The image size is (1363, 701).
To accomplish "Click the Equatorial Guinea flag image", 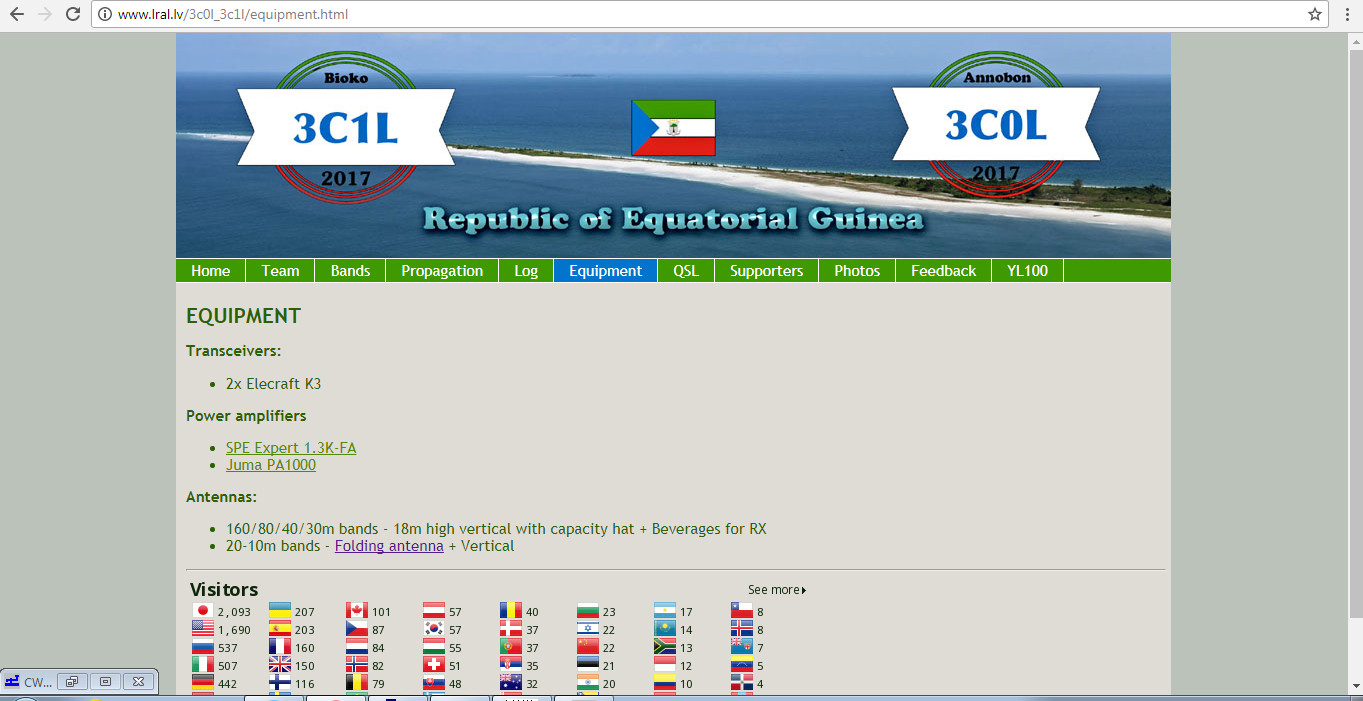I will 672,128.
